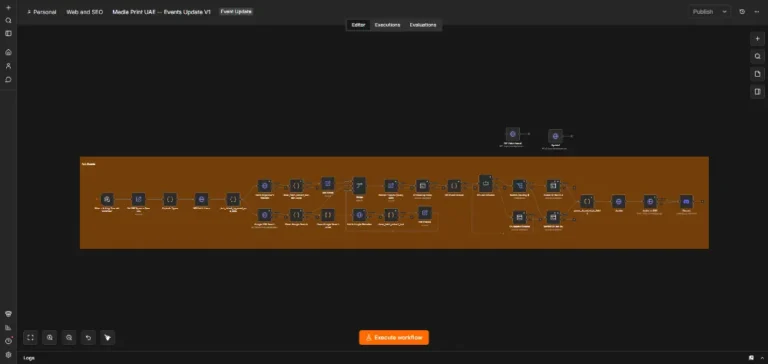Go to home overview in sidebar
Viewport: 768px width, 364px height.
[x=8, y=52]
